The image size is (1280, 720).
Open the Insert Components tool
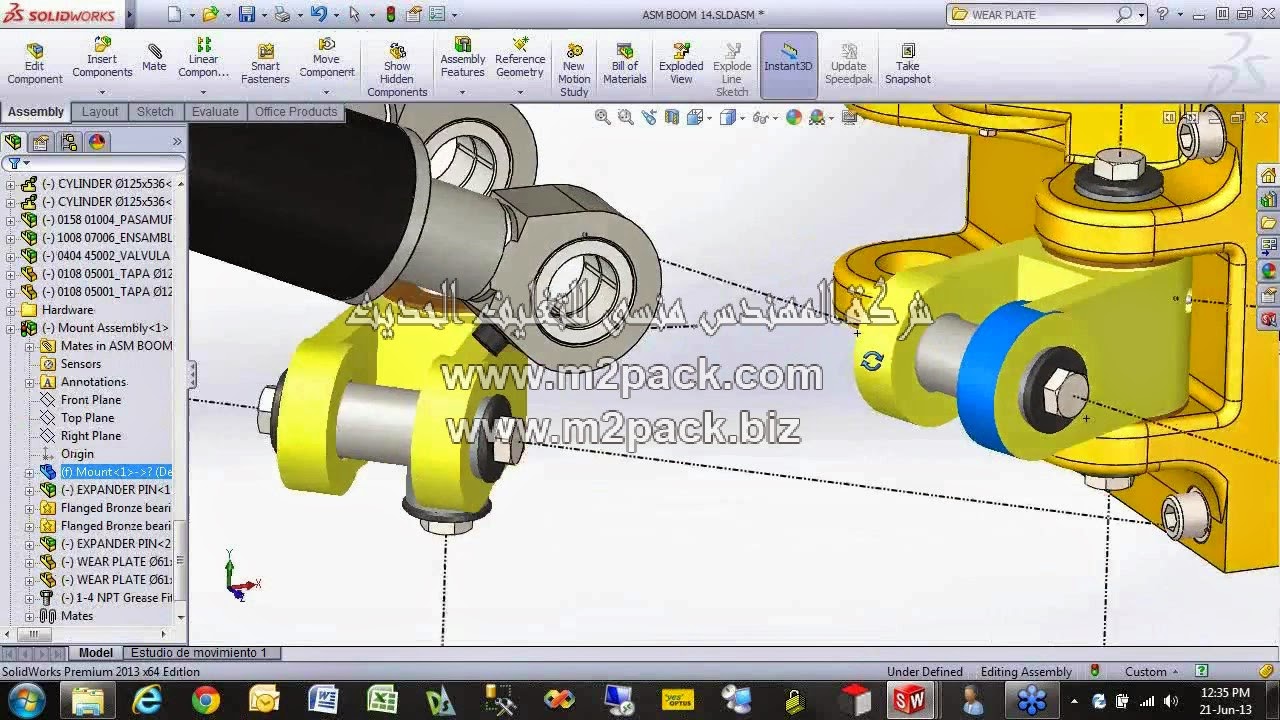pyautogui.click(x=102, y=58)
